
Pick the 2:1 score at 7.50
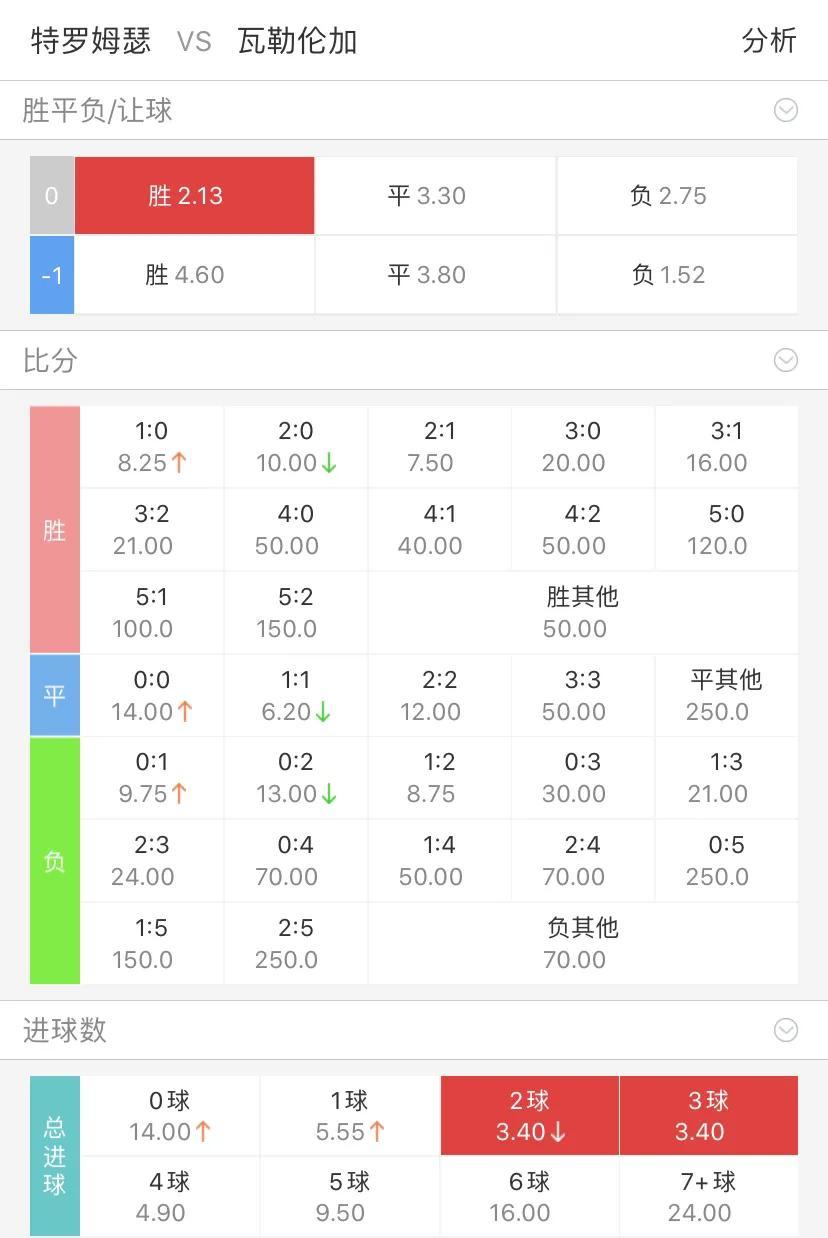point(439,447)
